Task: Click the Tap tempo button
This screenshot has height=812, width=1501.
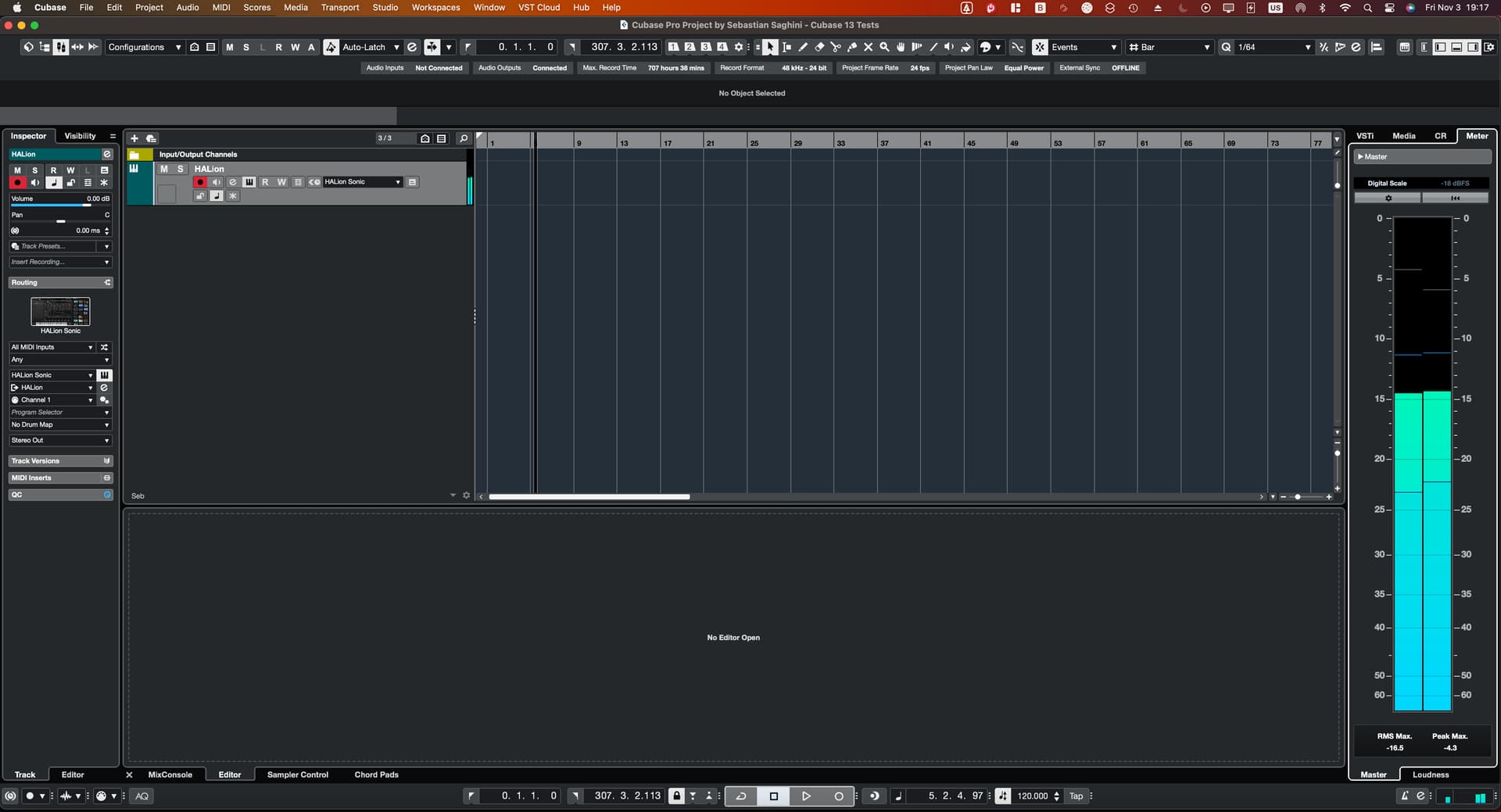Action: [1076, 796]
